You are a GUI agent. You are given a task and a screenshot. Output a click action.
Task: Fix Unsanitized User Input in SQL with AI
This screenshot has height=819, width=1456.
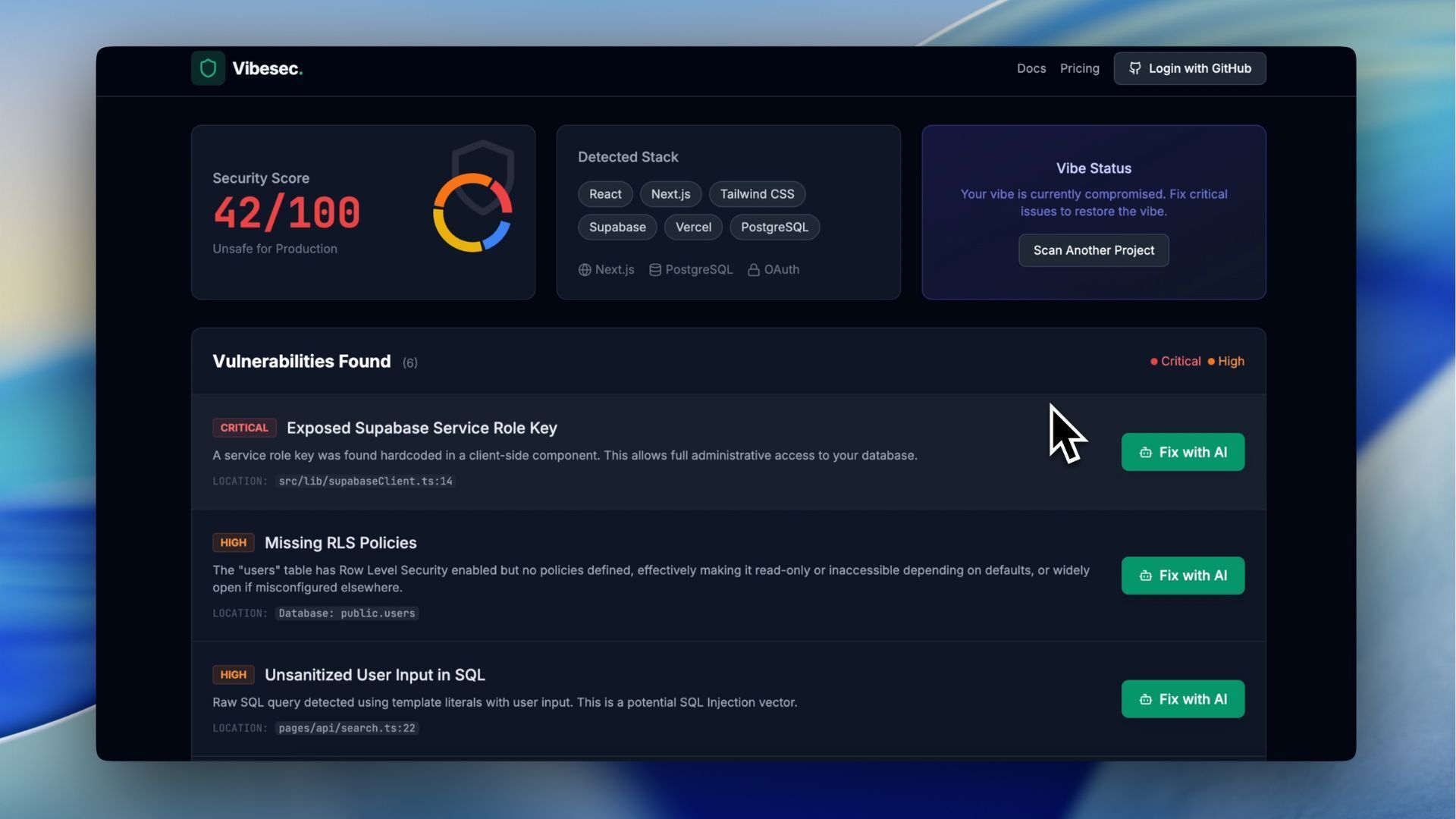pyautogui.click(x=1182, y=699)
